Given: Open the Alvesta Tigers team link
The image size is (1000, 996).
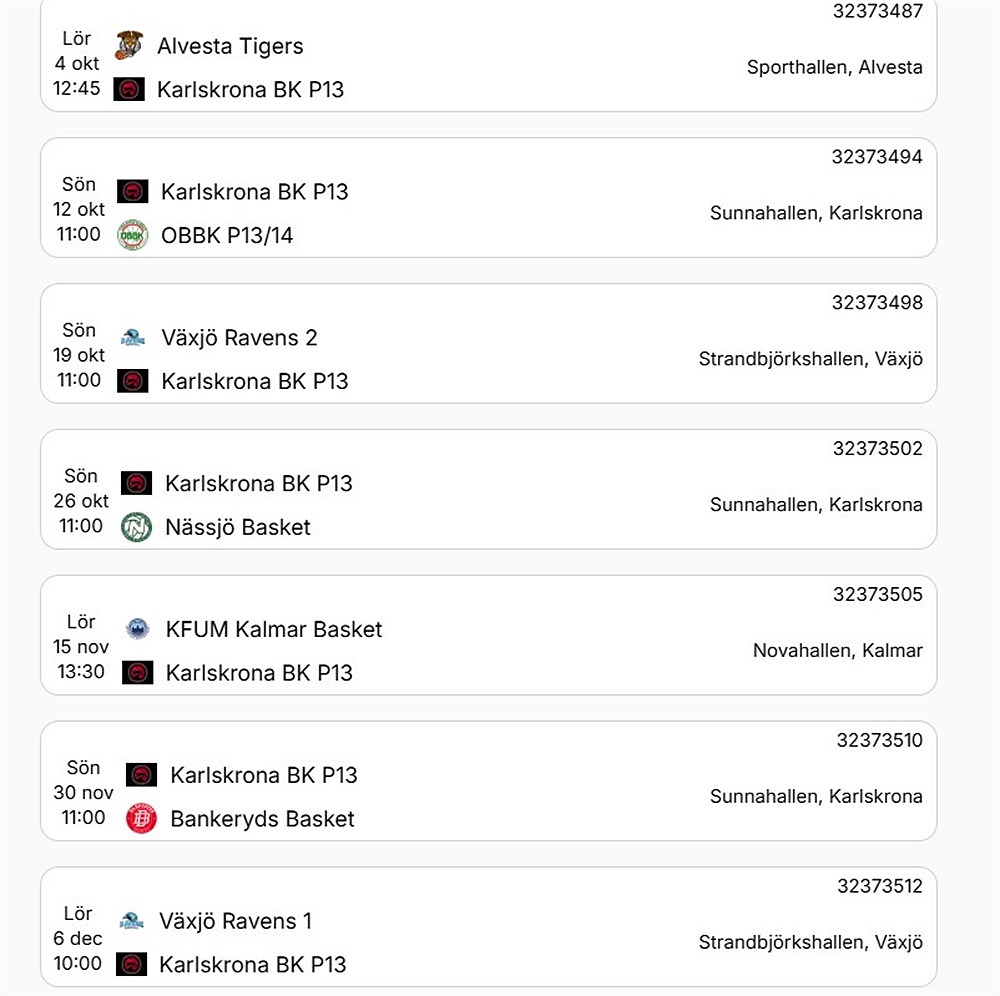Looking at the screenshot, I should [x=230, y=46].
